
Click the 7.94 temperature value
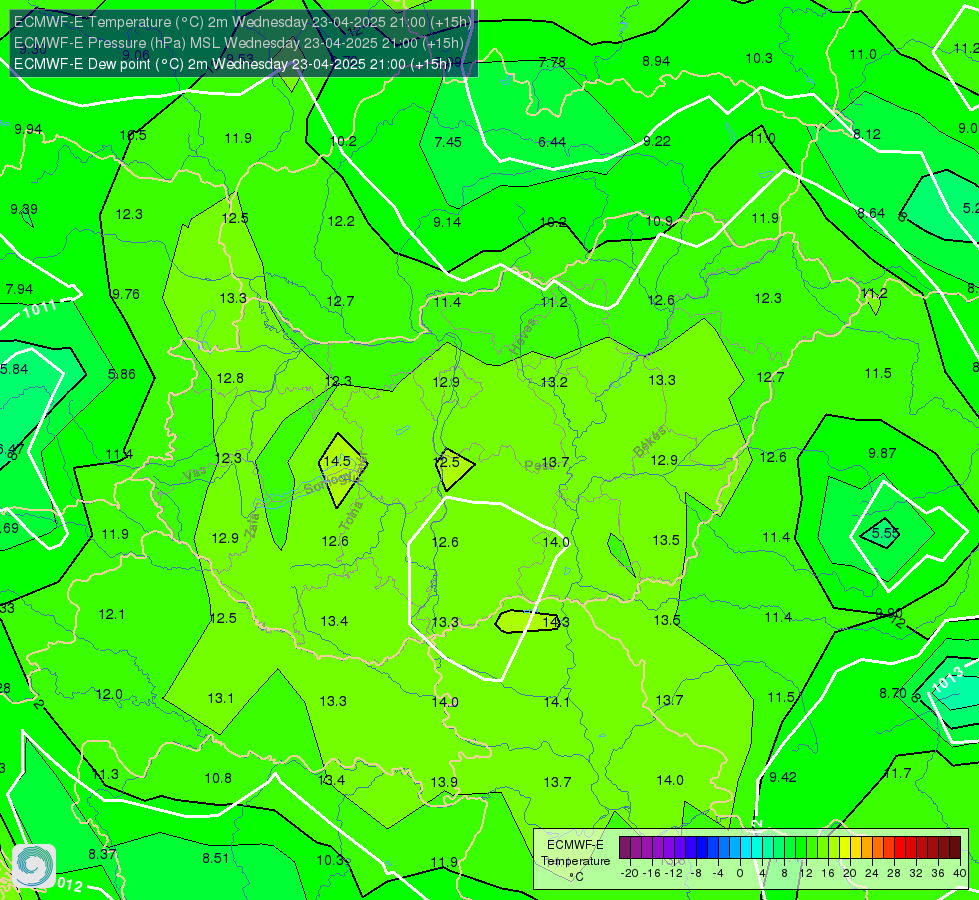pyautogui.click(x=19, y=289)
